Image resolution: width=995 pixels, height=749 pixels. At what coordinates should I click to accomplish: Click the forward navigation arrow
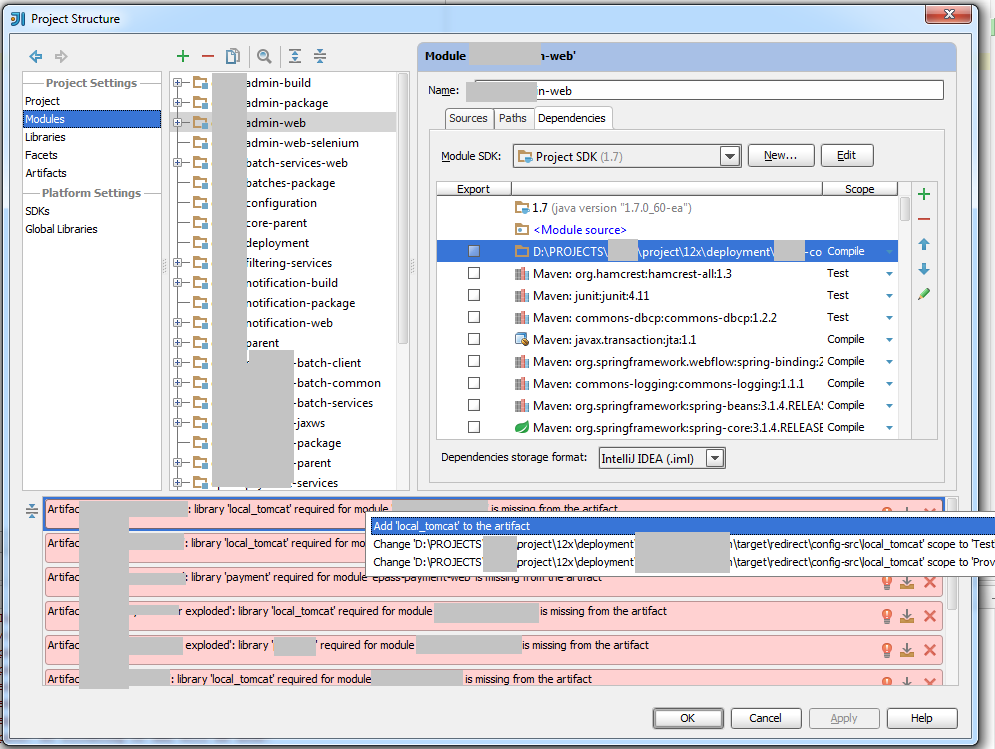click(61, 56)
